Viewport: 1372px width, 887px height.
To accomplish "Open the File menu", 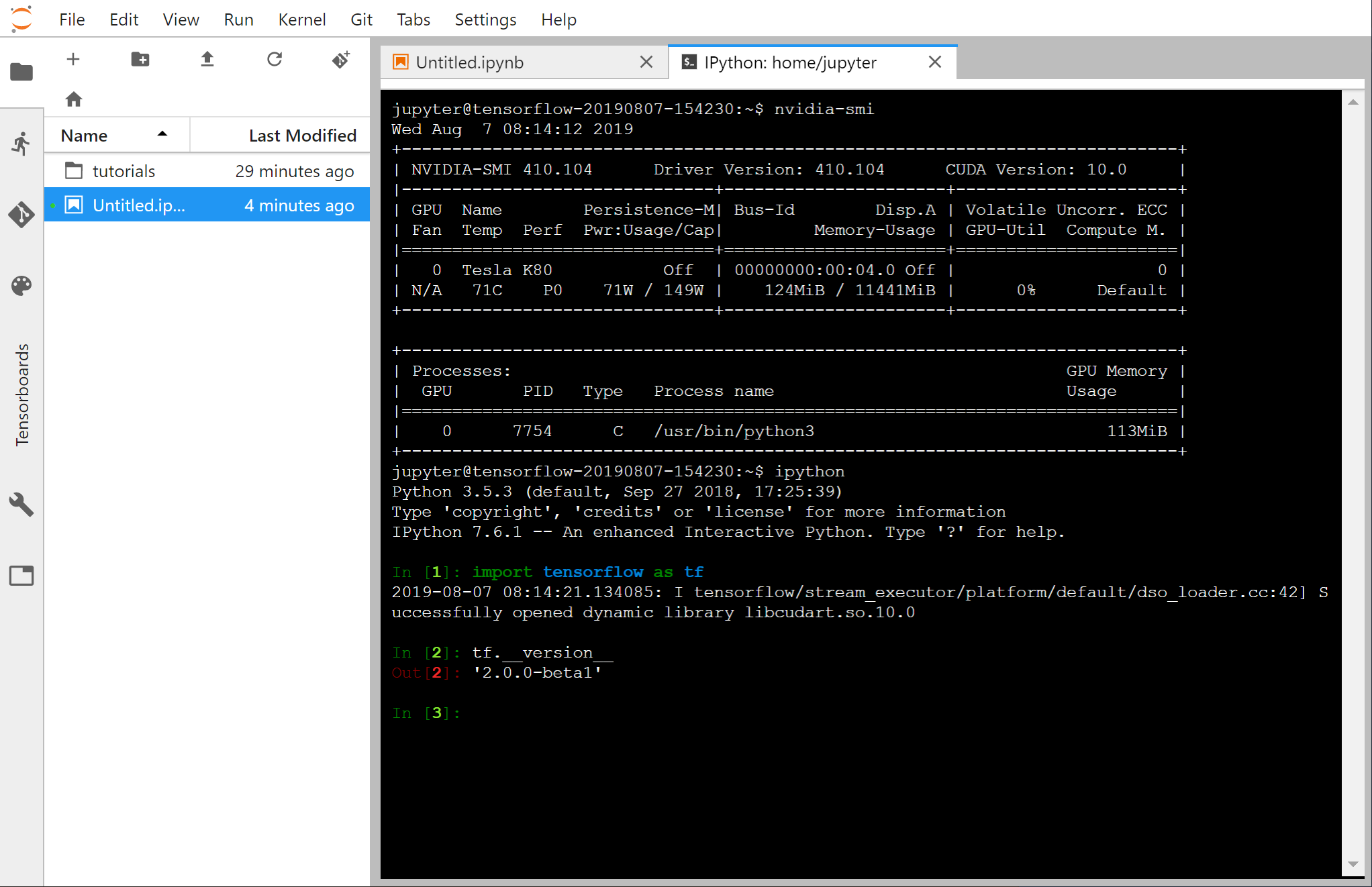I will tap(72, 19).
